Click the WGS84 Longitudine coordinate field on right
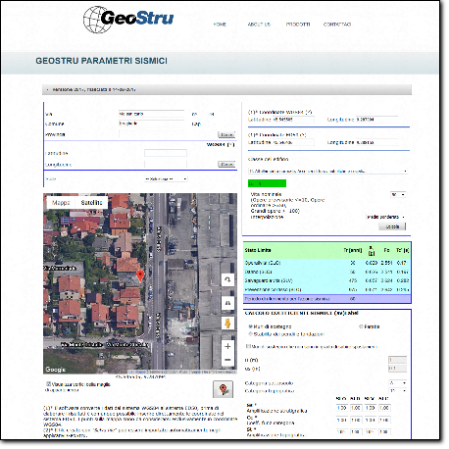Image resolution: width=449 pixels, height=449 pixels. coord(377,119)
